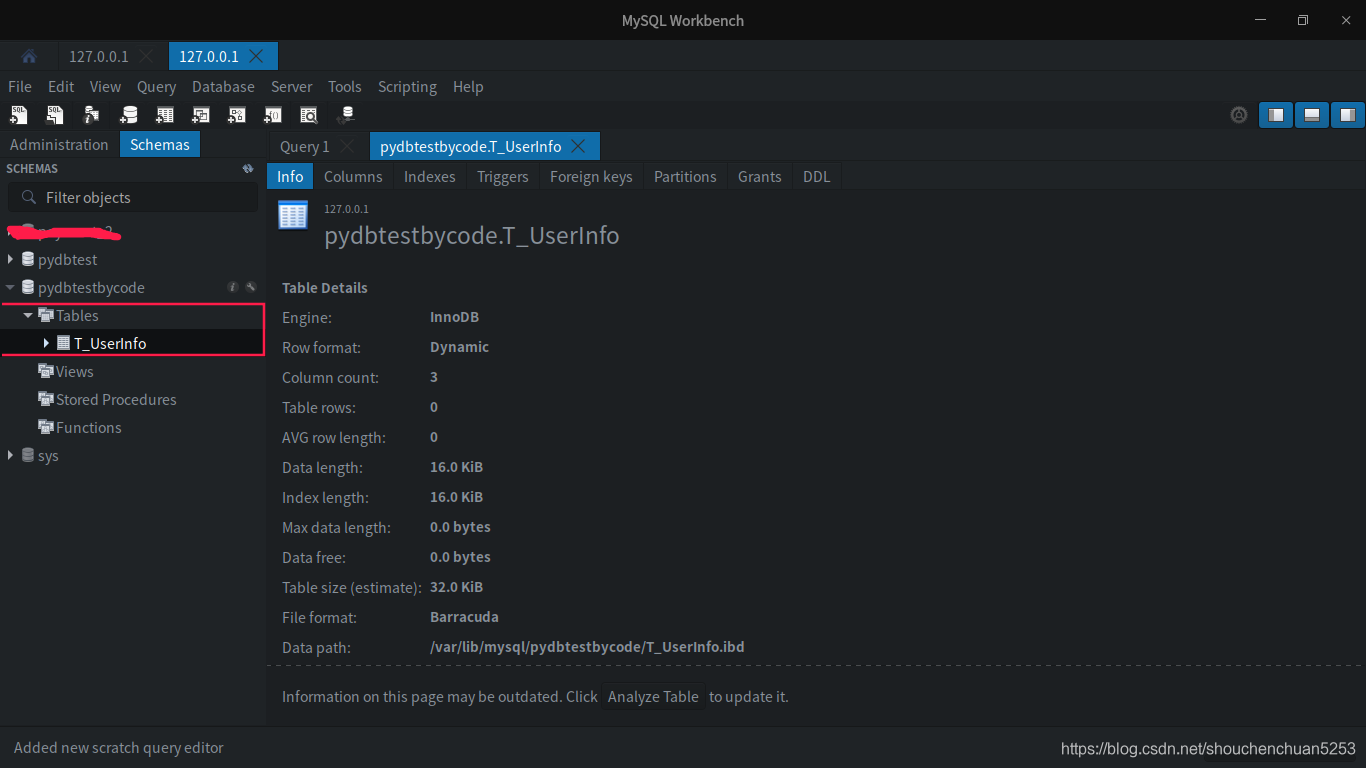Close the Query 1 tab

(347, 146)
